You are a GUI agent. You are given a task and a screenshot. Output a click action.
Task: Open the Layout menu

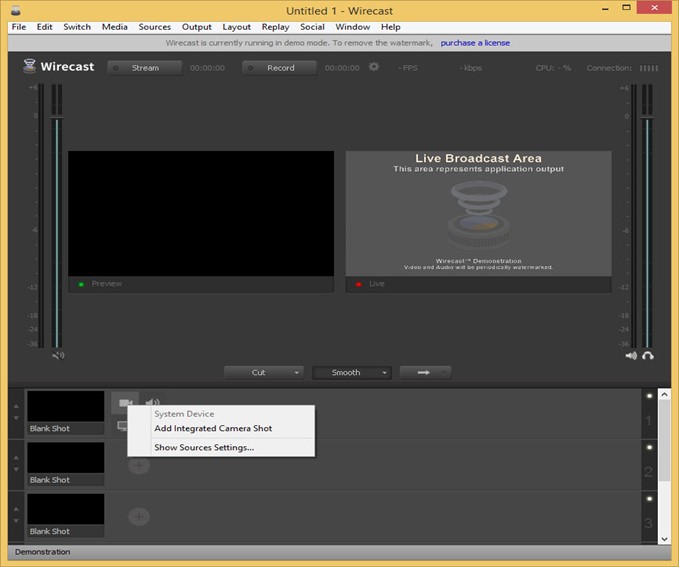[236, 27]
